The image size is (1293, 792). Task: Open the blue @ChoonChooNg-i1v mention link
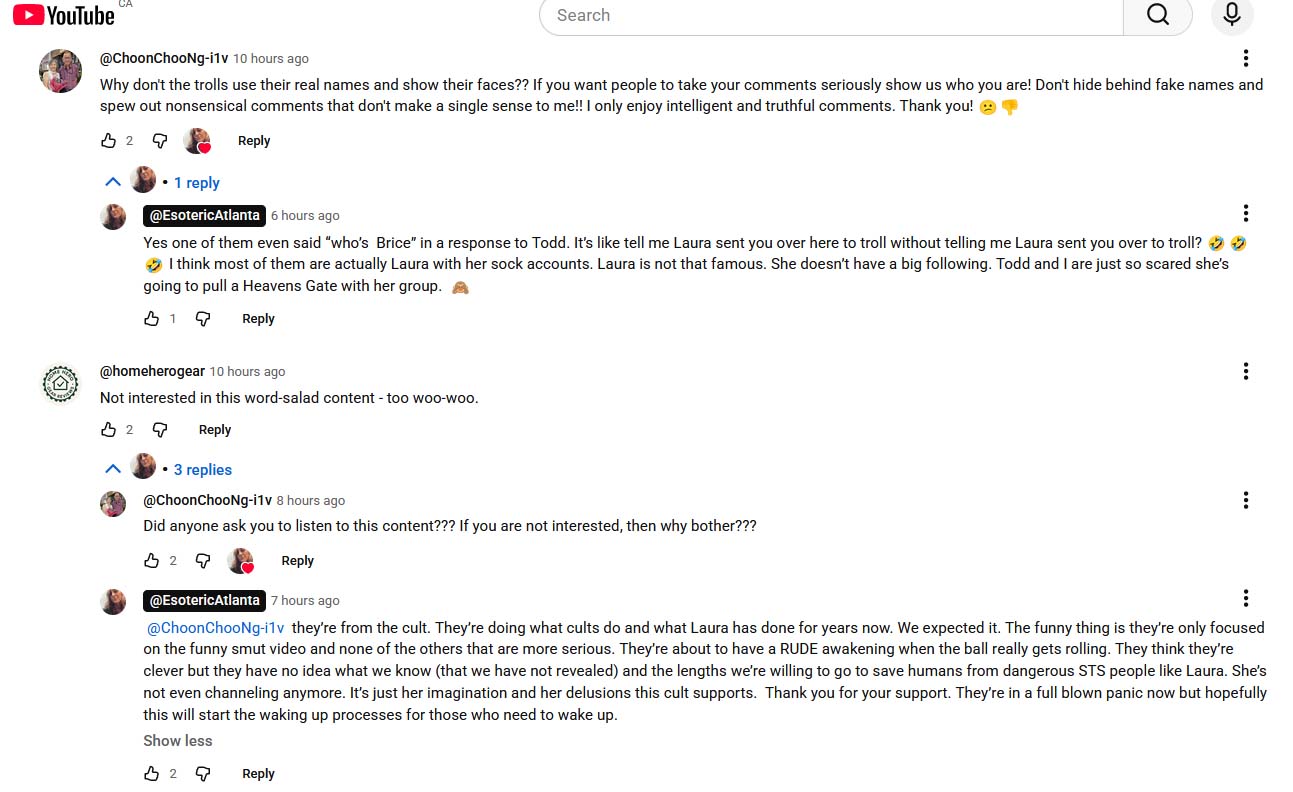tap(216, 628)
